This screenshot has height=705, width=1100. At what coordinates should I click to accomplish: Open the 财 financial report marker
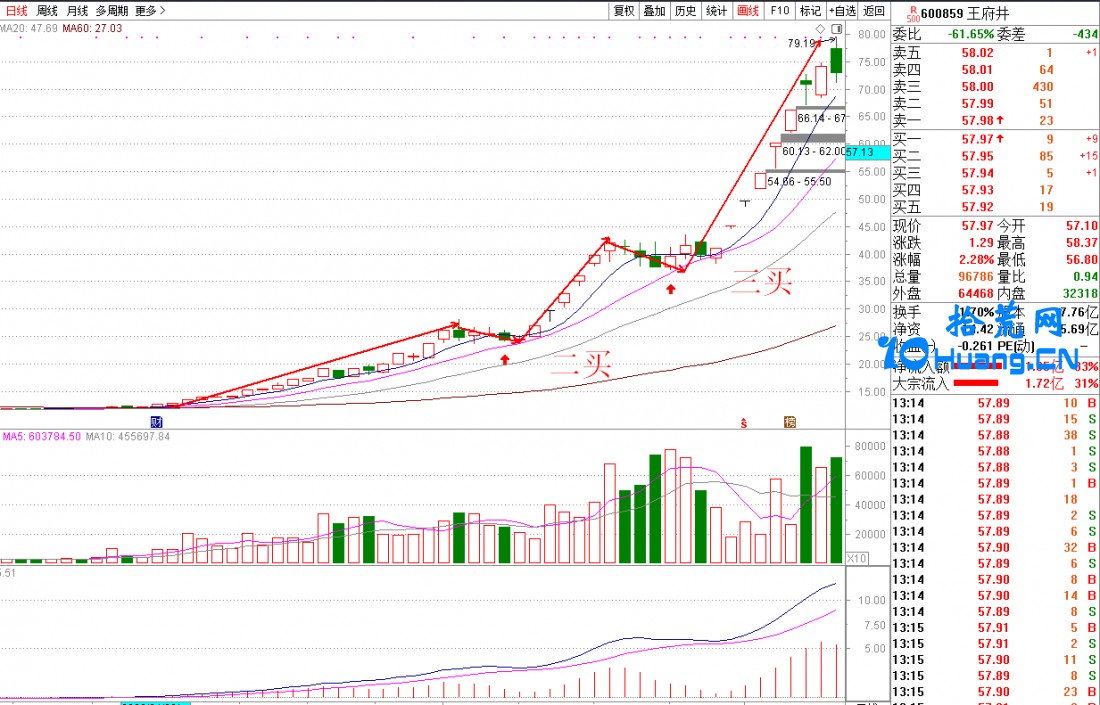(156, 422)
